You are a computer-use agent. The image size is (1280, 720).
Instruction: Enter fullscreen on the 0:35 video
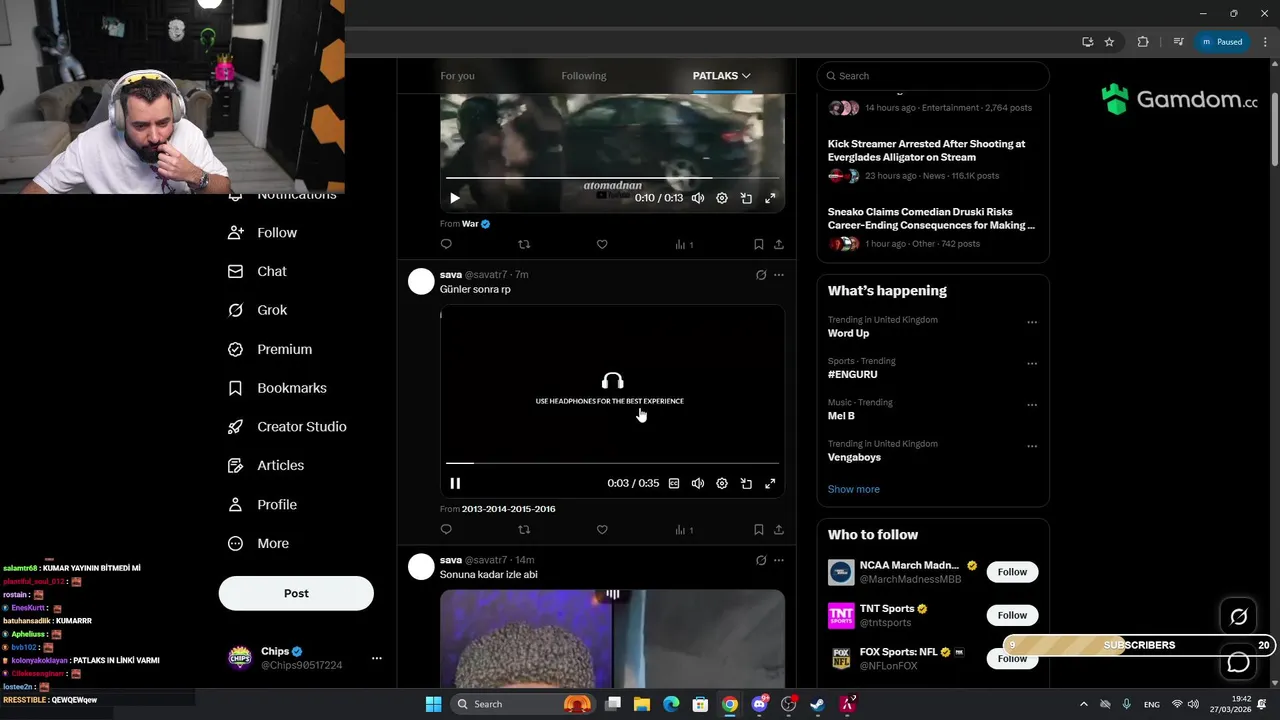coord(770,484)
